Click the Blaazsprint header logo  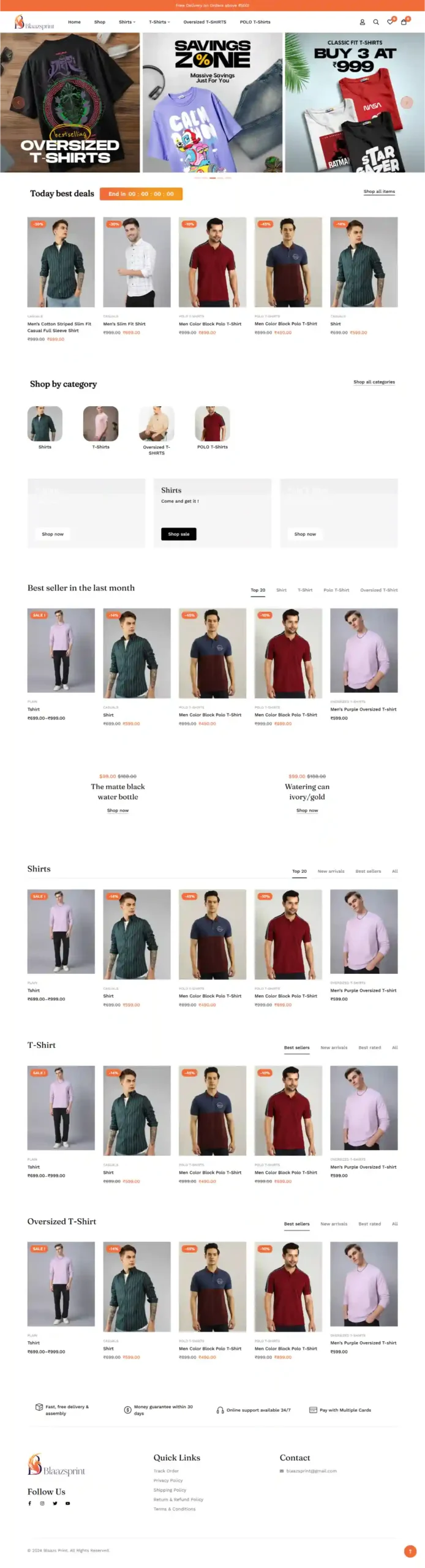34,23
